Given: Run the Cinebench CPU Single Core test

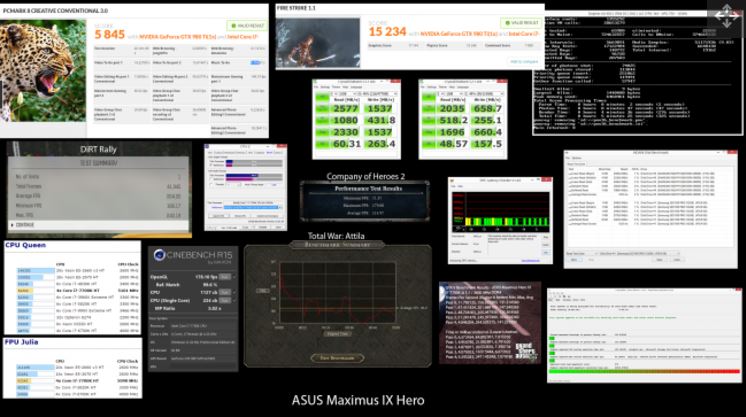Looking at the screenshot, I should [x=226, y=300].
